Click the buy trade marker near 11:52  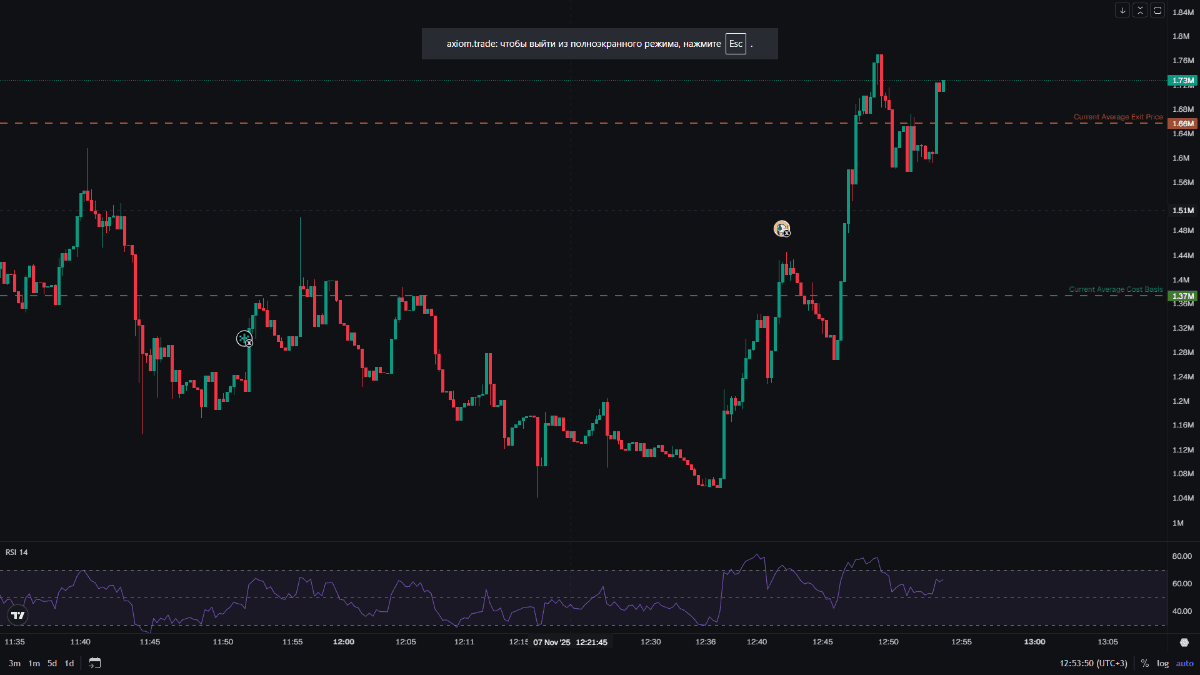pos(245,339)
